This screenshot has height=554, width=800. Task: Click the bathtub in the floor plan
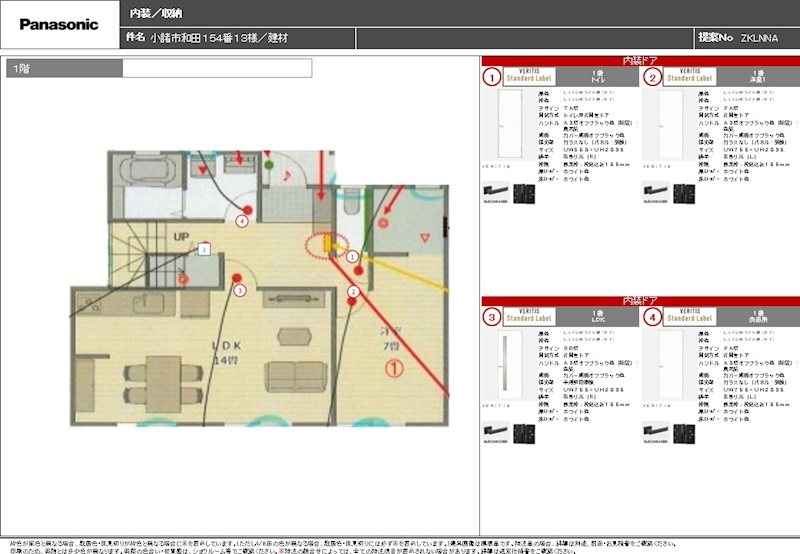(147, 170)
